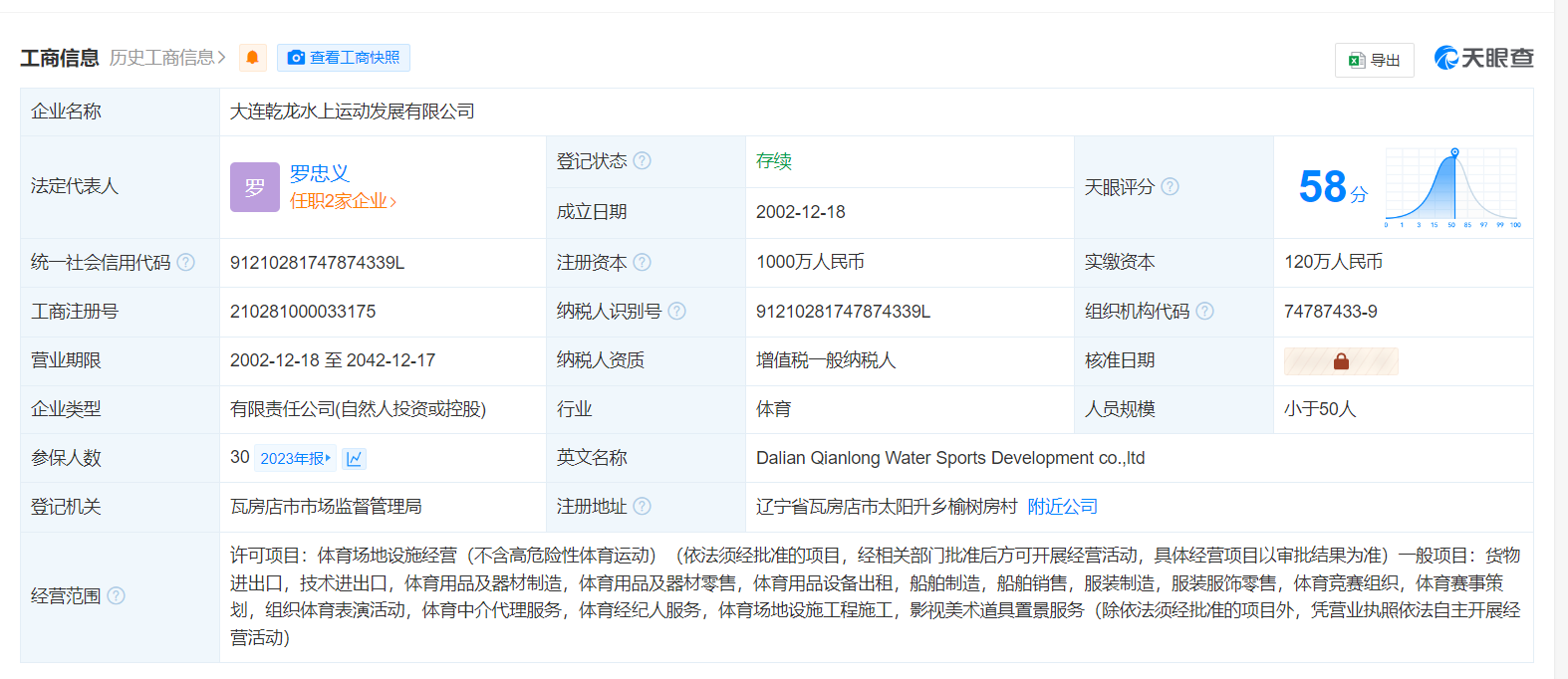Click company type 有限责任公司(自然人投资或控股)
Image resolution: width=1568 pixels, height=679 pixels.
pos(358,409)
